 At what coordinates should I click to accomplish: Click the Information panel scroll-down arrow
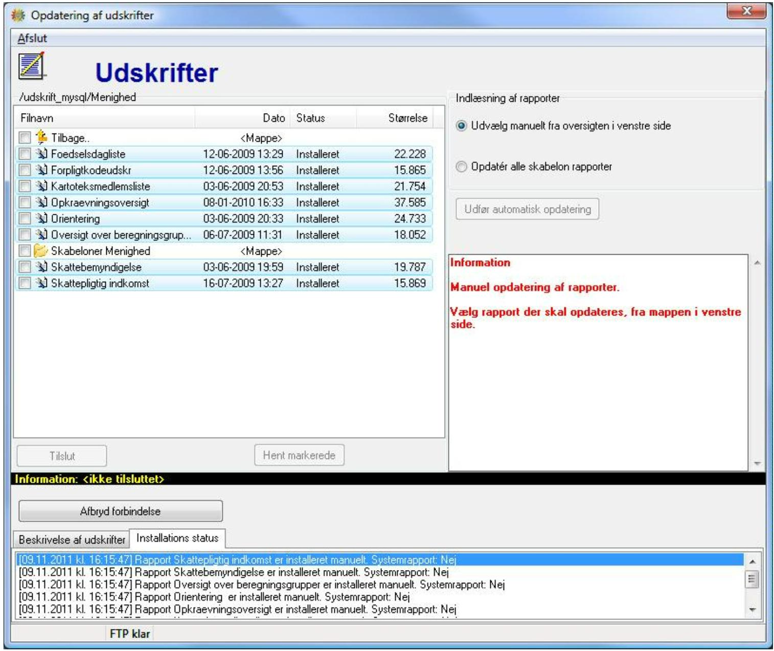(757, 463)
